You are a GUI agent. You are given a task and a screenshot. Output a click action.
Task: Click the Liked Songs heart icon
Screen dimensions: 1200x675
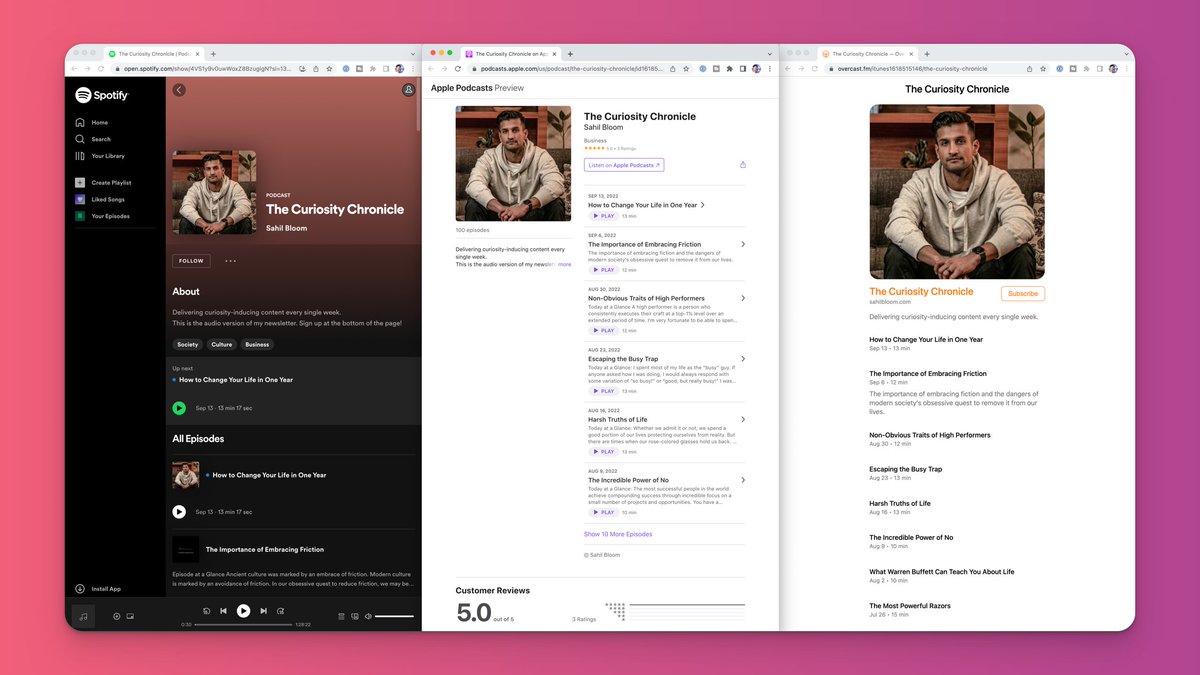[80, 199]
